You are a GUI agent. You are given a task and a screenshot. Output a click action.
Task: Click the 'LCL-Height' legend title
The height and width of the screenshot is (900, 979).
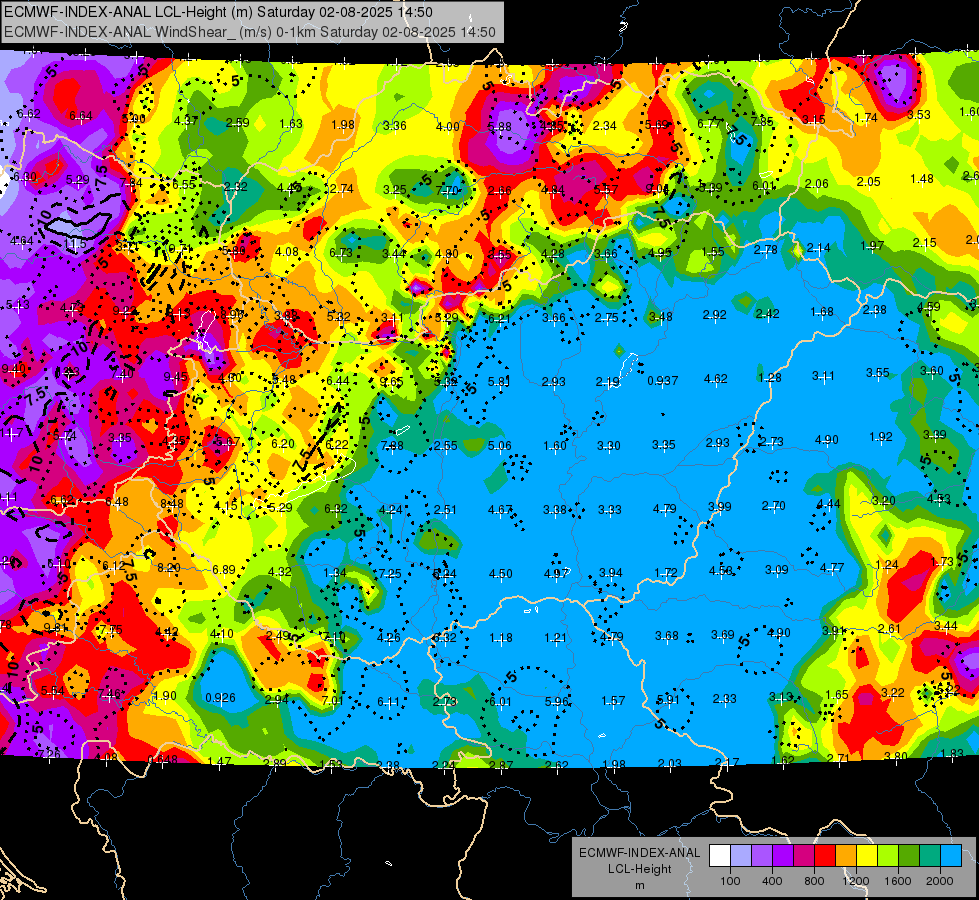click(640, 869)
